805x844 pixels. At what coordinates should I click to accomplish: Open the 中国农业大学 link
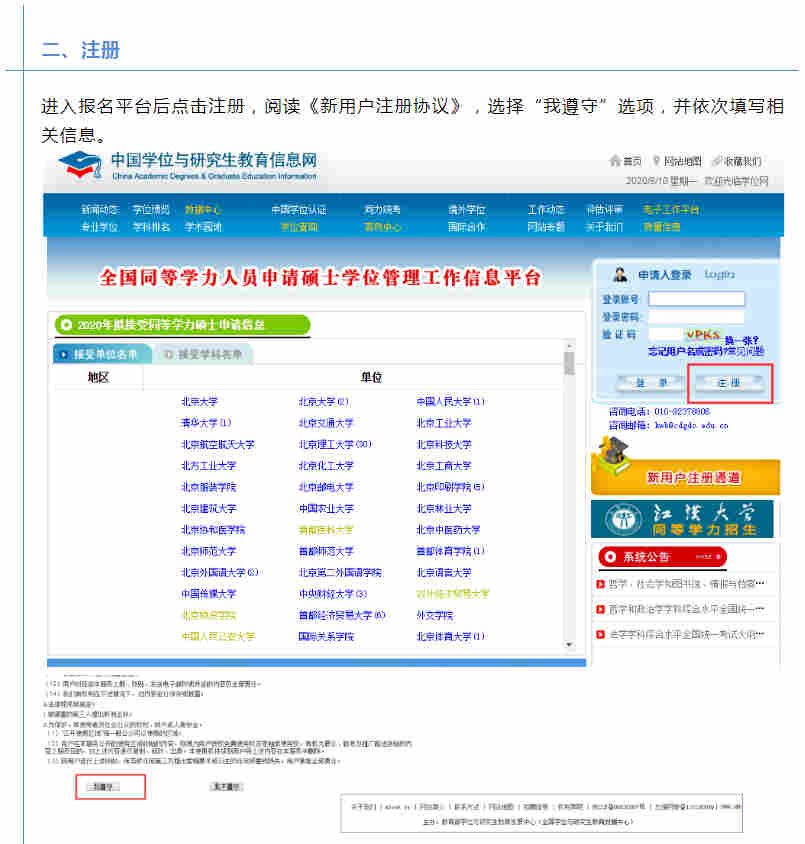point(326,508)
